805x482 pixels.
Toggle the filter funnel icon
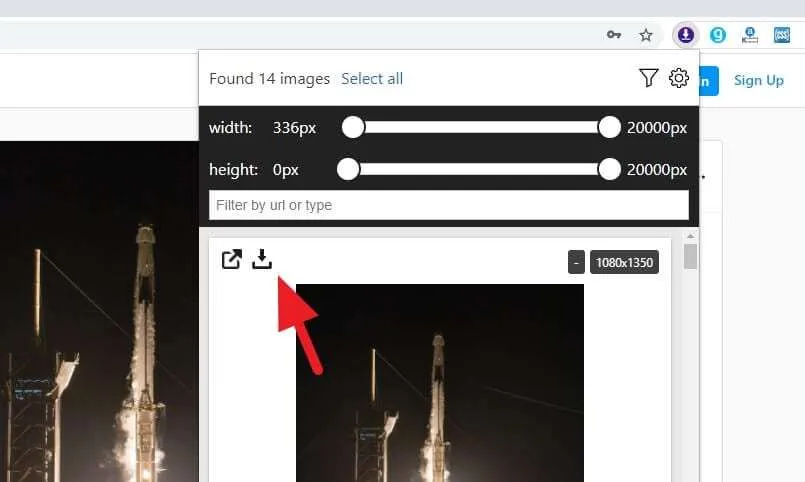point(648,78)
